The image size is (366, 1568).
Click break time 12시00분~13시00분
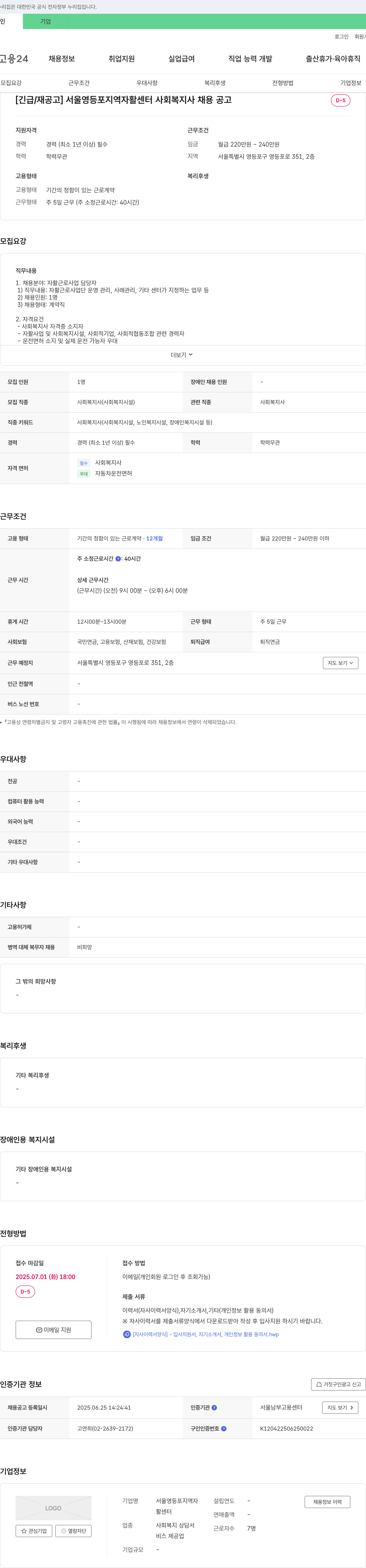[101, 622]
